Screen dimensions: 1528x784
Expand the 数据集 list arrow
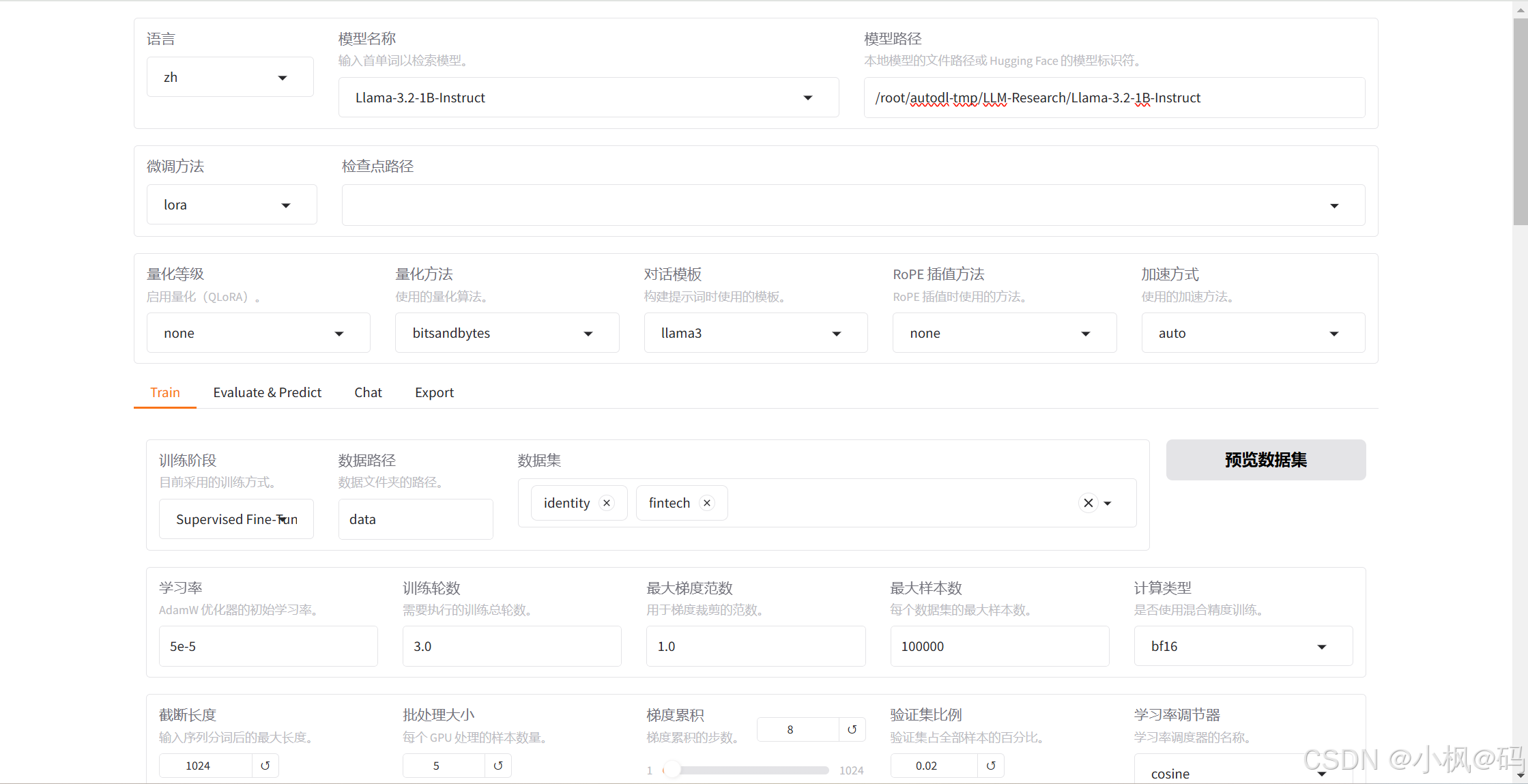pyautogui.click(x=1108, y=504)
